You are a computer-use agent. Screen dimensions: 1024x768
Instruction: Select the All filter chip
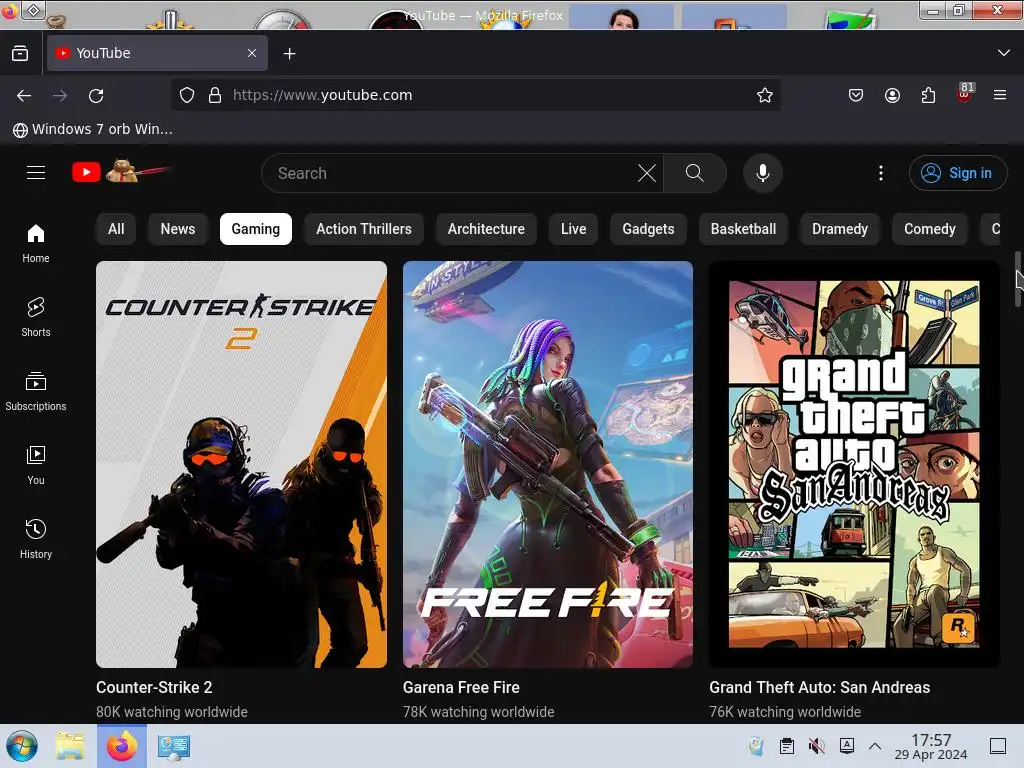click(116, 229)
